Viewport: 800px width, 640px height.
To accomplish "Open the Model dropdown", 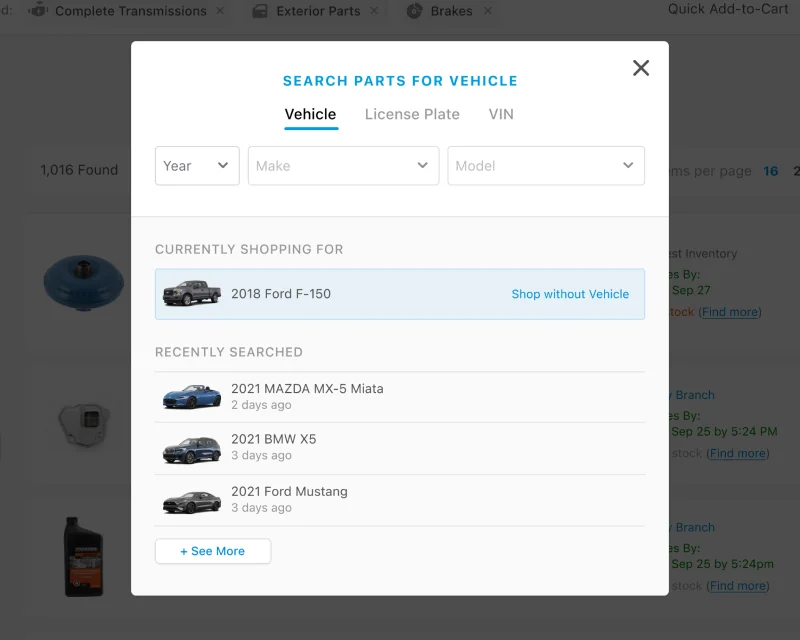I will [x=546, y=166].
